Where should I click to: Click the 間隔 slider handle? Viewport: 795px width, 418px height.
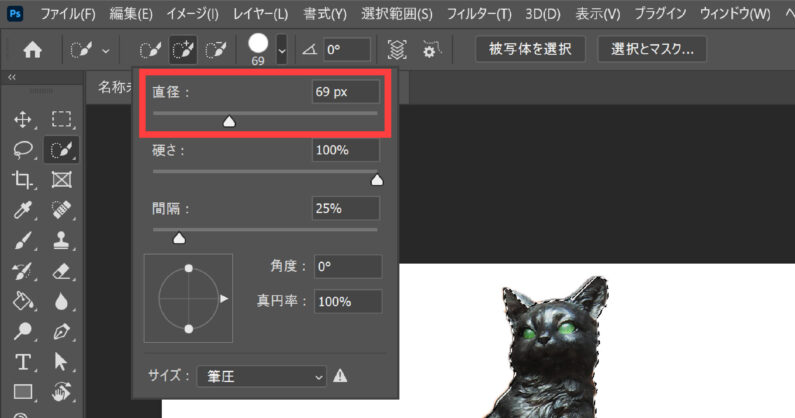tap(179, 238)
